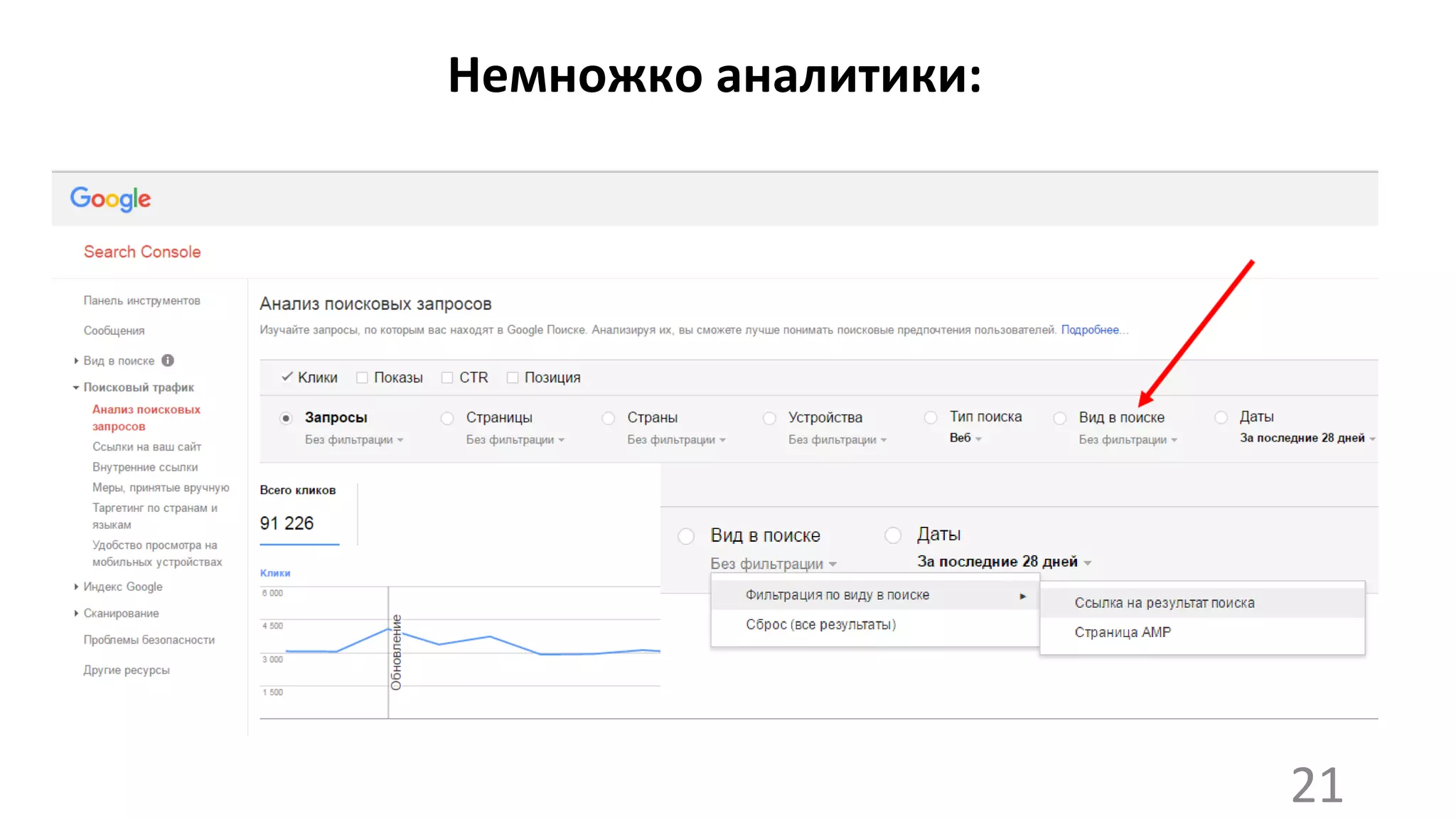
Task: Open Без фильтрации dropdown under Устройства
Action: (x=837, y=440)
